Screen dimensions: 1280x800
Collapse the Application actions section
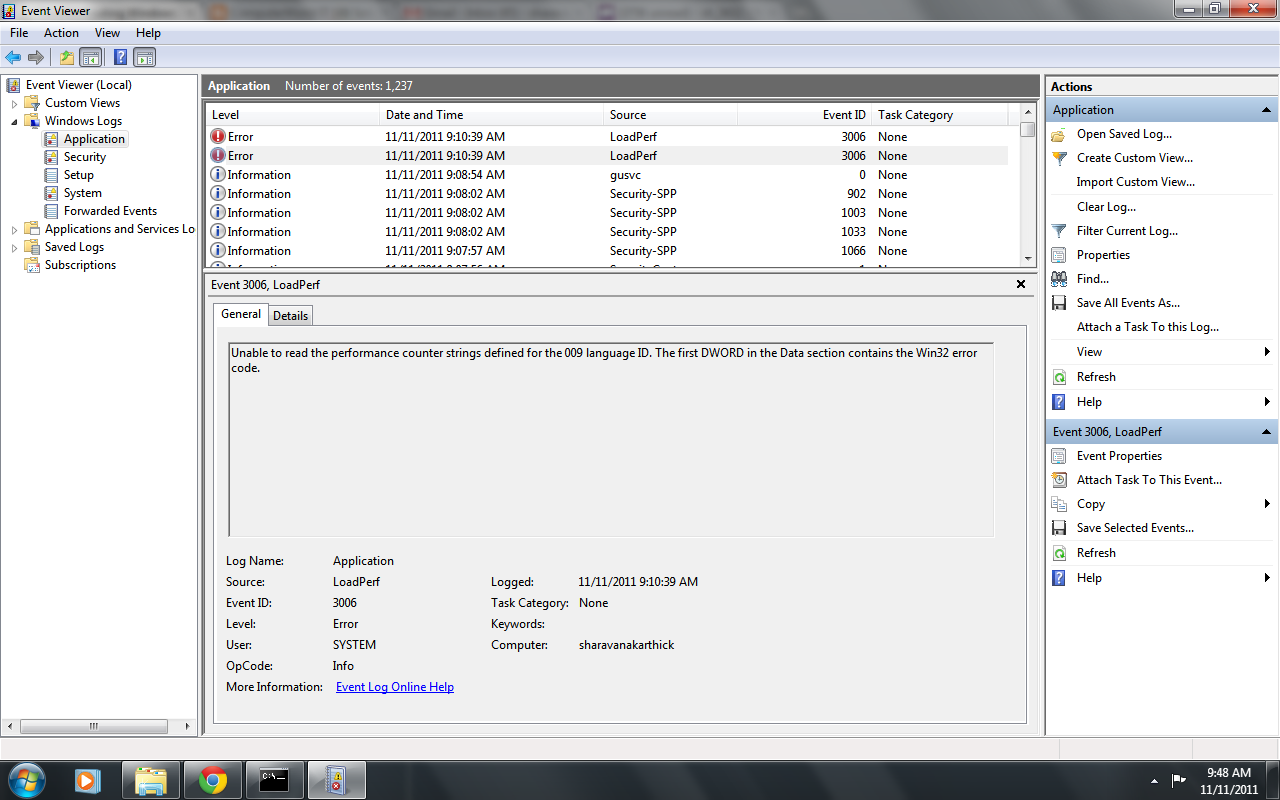click(x=1268, y=109)
